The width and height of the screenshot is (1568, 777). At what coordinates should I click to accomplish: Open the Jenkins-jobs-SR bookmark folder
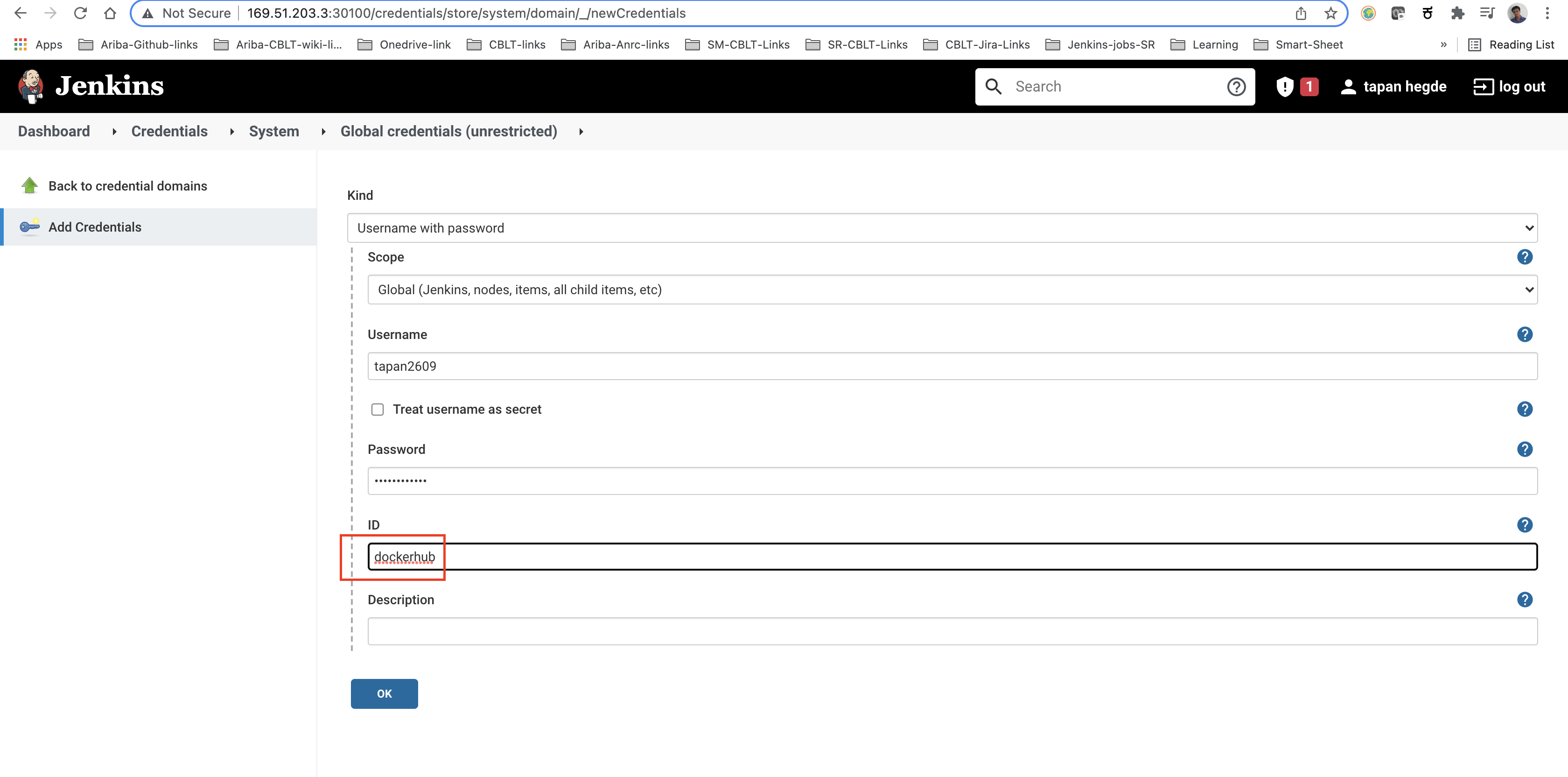click(x=1099, y=44)
